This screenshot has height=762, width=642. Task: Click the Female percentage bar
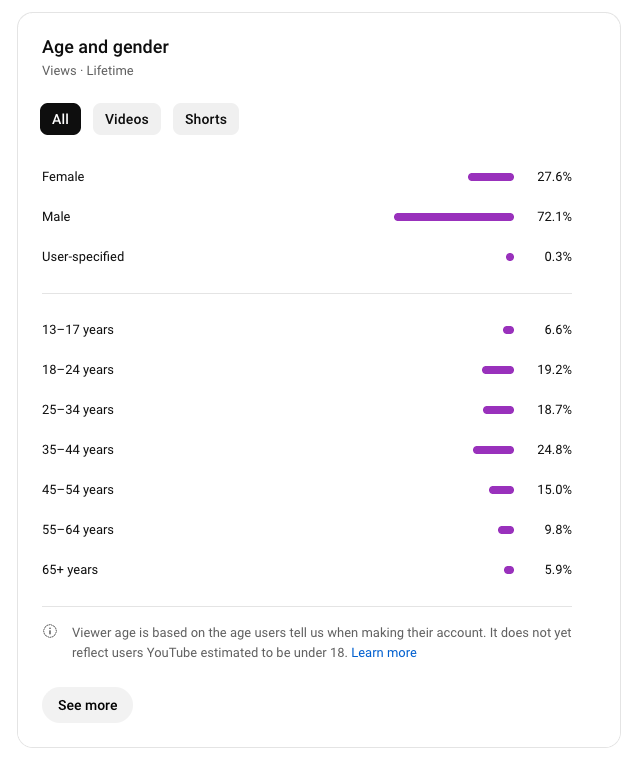491,177
